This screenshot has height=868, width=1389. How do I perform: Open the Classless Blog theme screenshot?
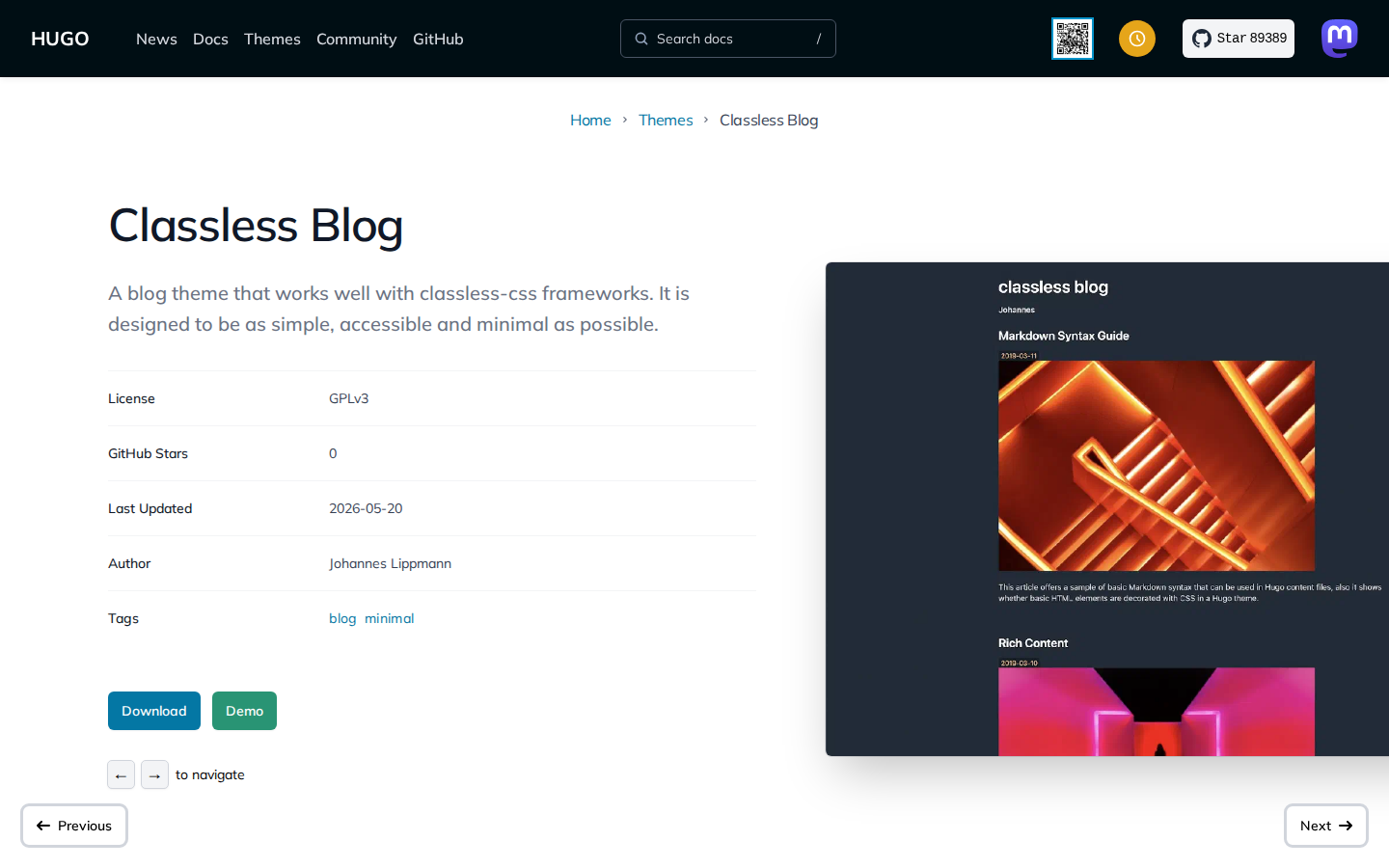point(1107,509)
